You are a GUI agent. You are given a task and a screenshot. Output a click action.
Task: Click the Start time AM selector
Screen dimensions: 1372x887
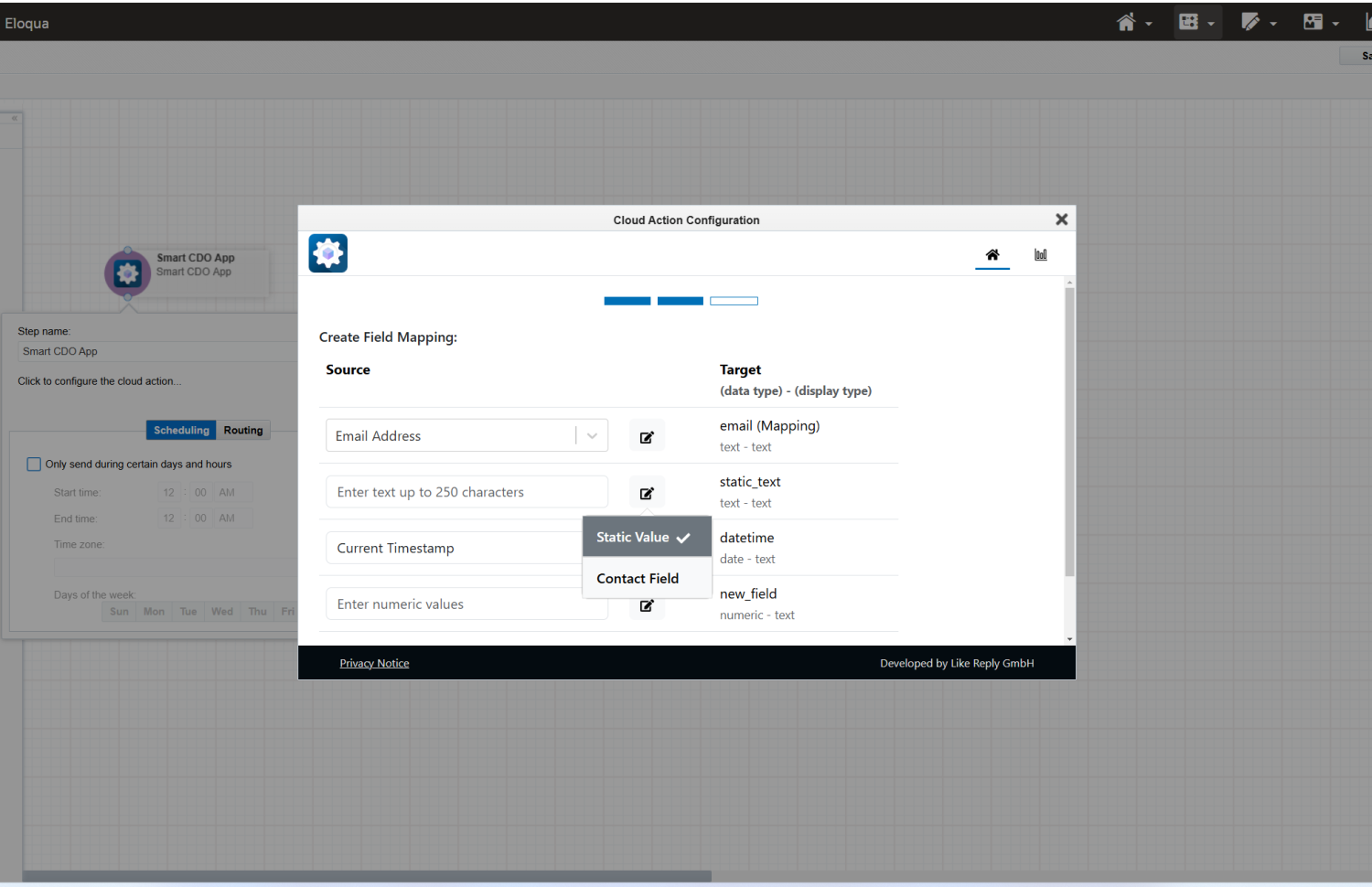coord(232,493)
